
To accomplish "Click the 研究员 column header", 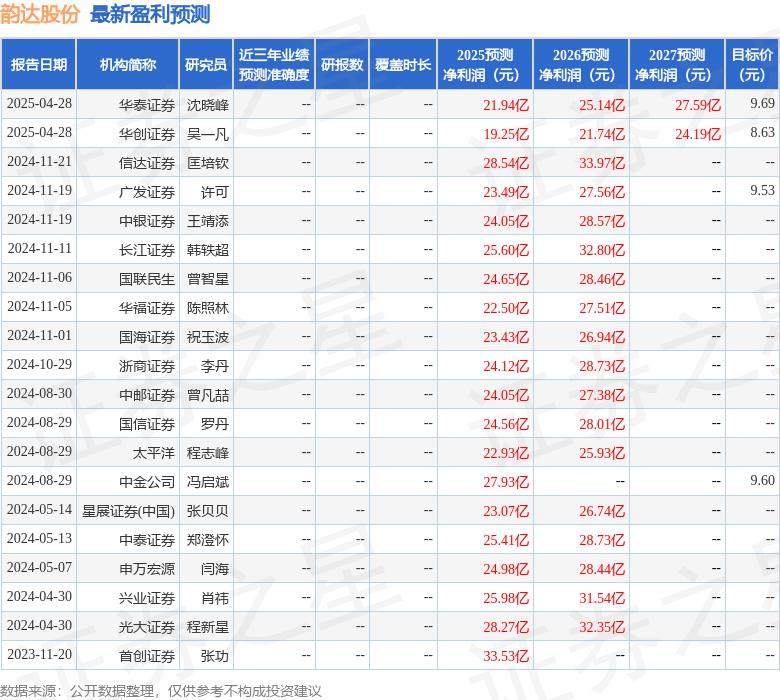I will (206, 64).
